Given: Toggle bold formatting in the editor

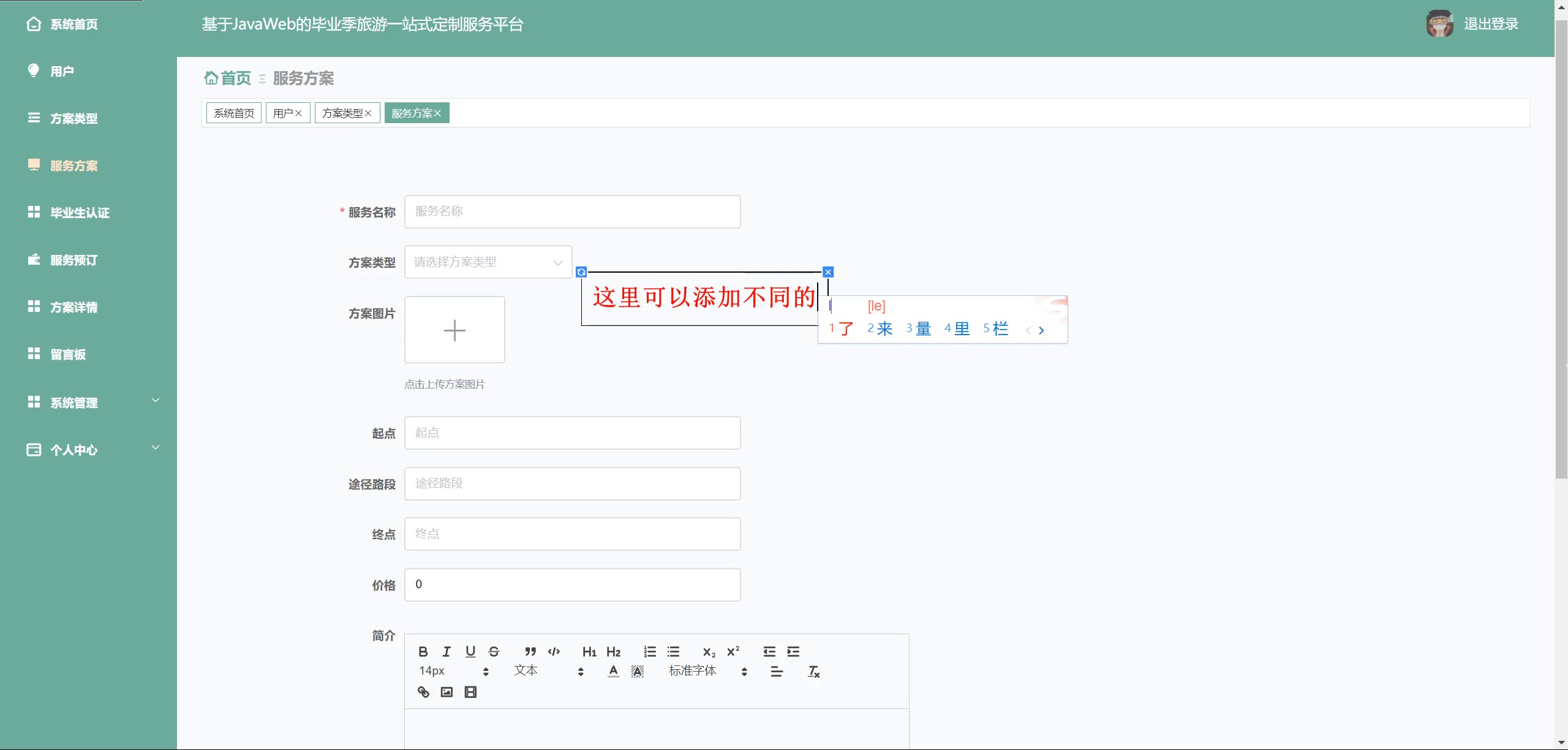Looking at the screenshot, I should point(423,651).
